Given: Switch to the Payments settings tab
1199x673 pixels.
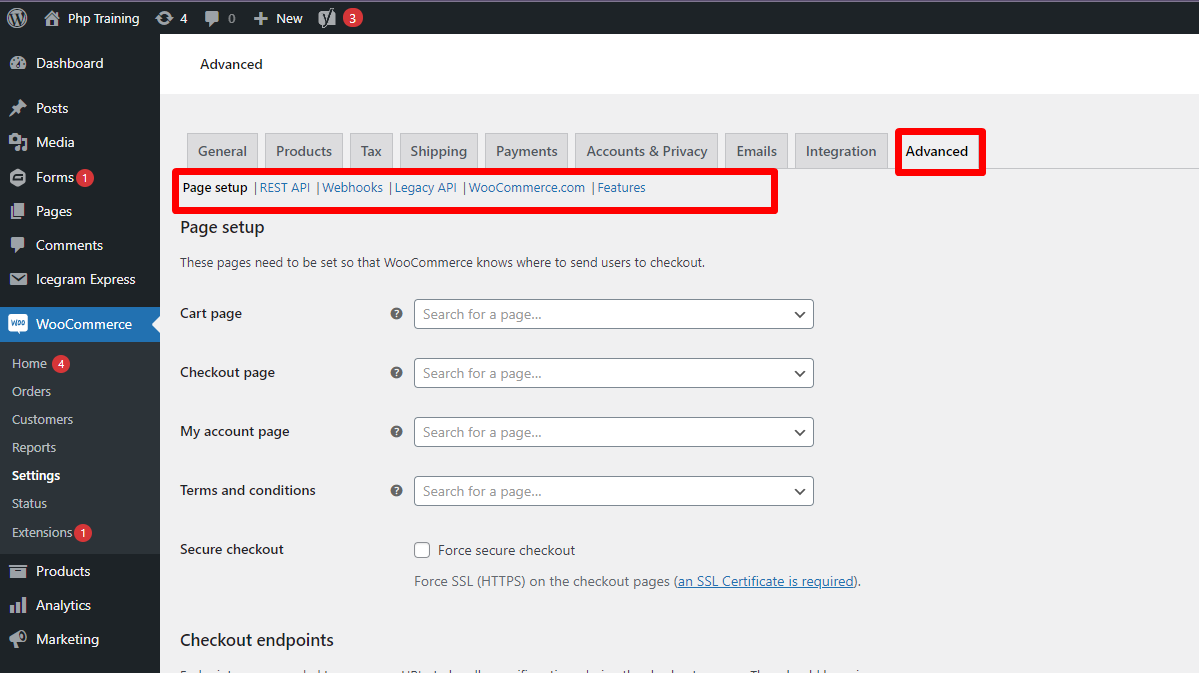Looking at the screenshot, I should (526, 151).
